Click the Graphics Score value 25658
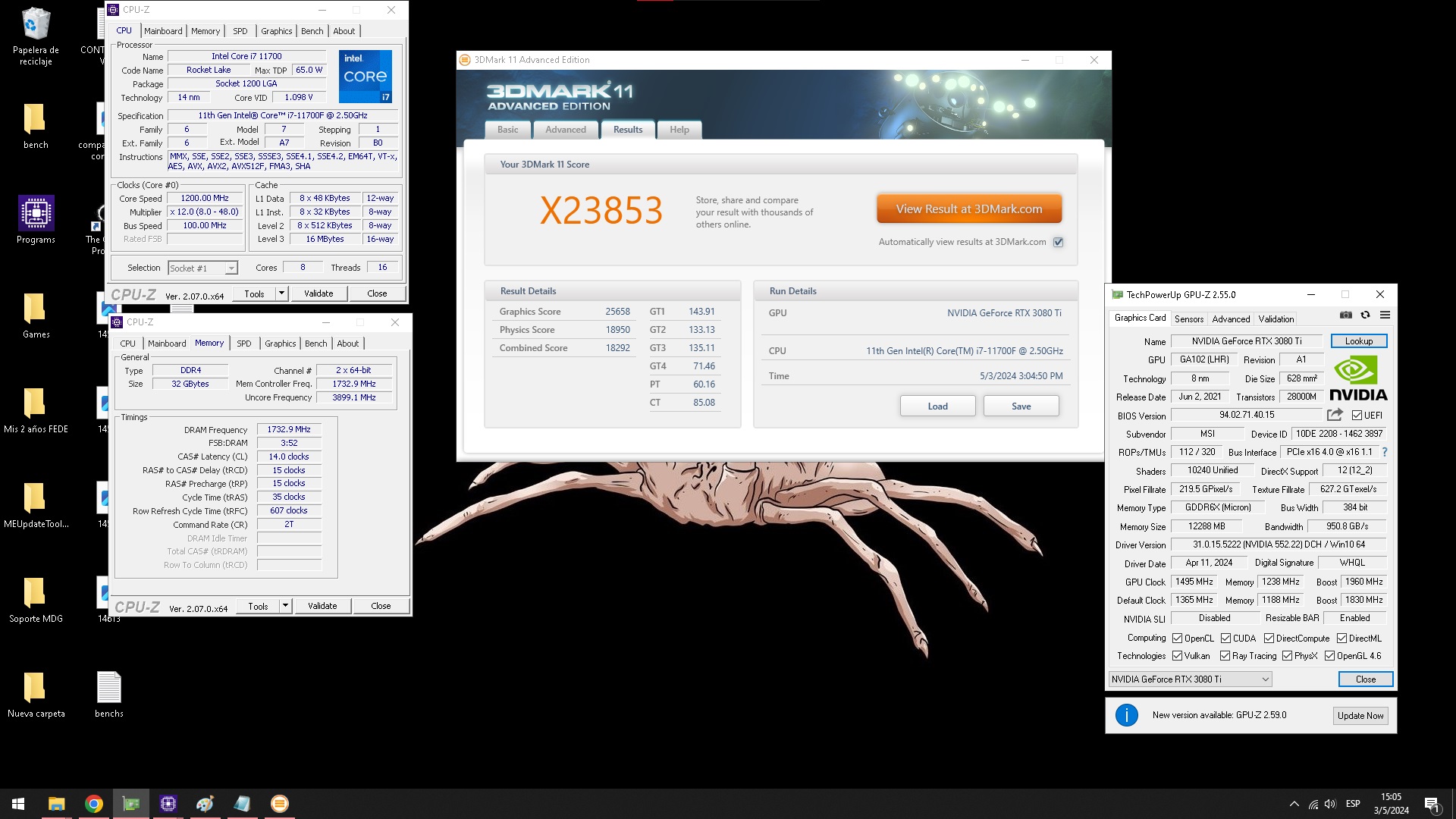The image size is (1456, 819). pyautogui.click(x=617, y=312)
